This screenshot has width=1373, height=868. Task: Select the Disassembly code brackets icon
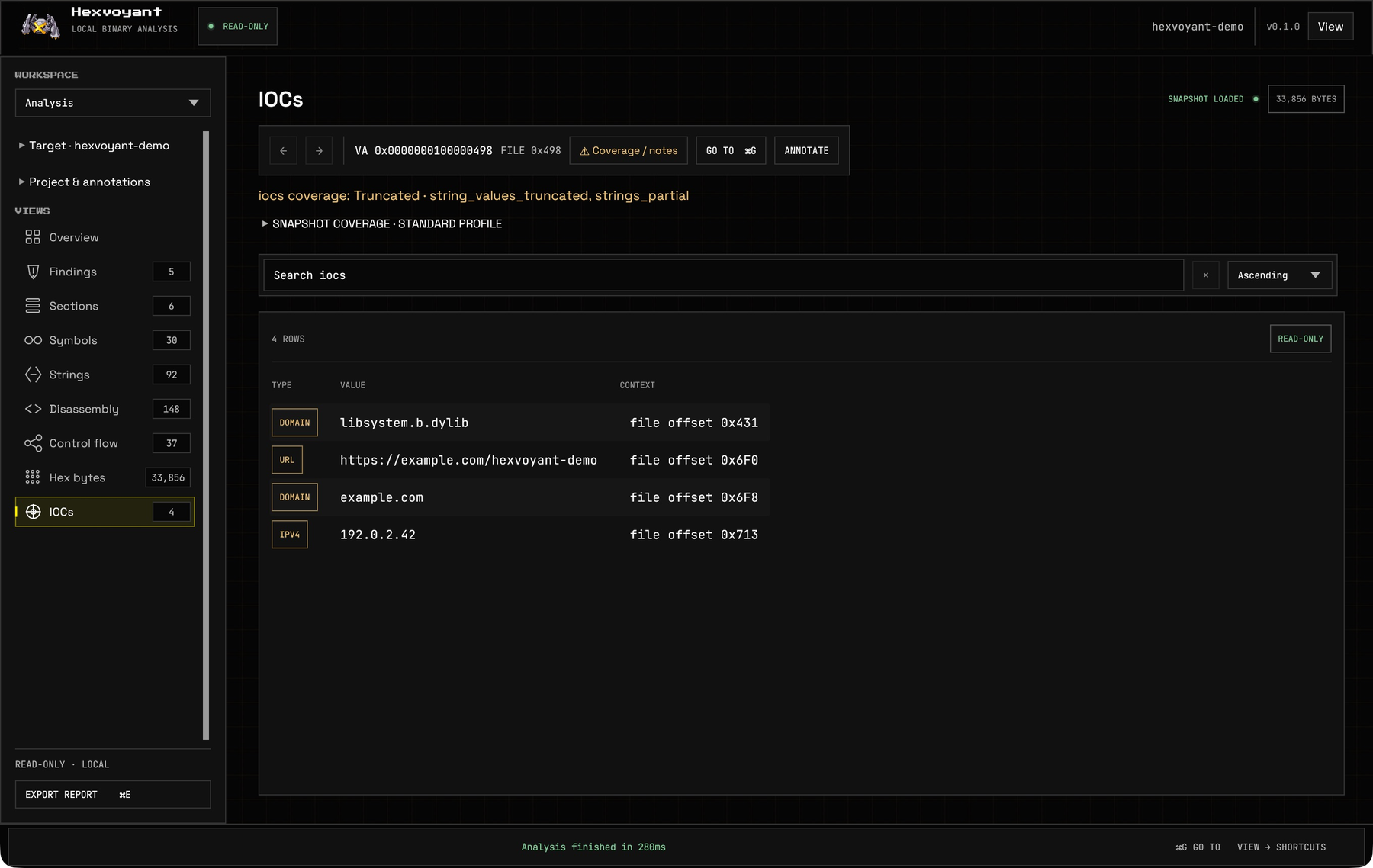point(33,409)
